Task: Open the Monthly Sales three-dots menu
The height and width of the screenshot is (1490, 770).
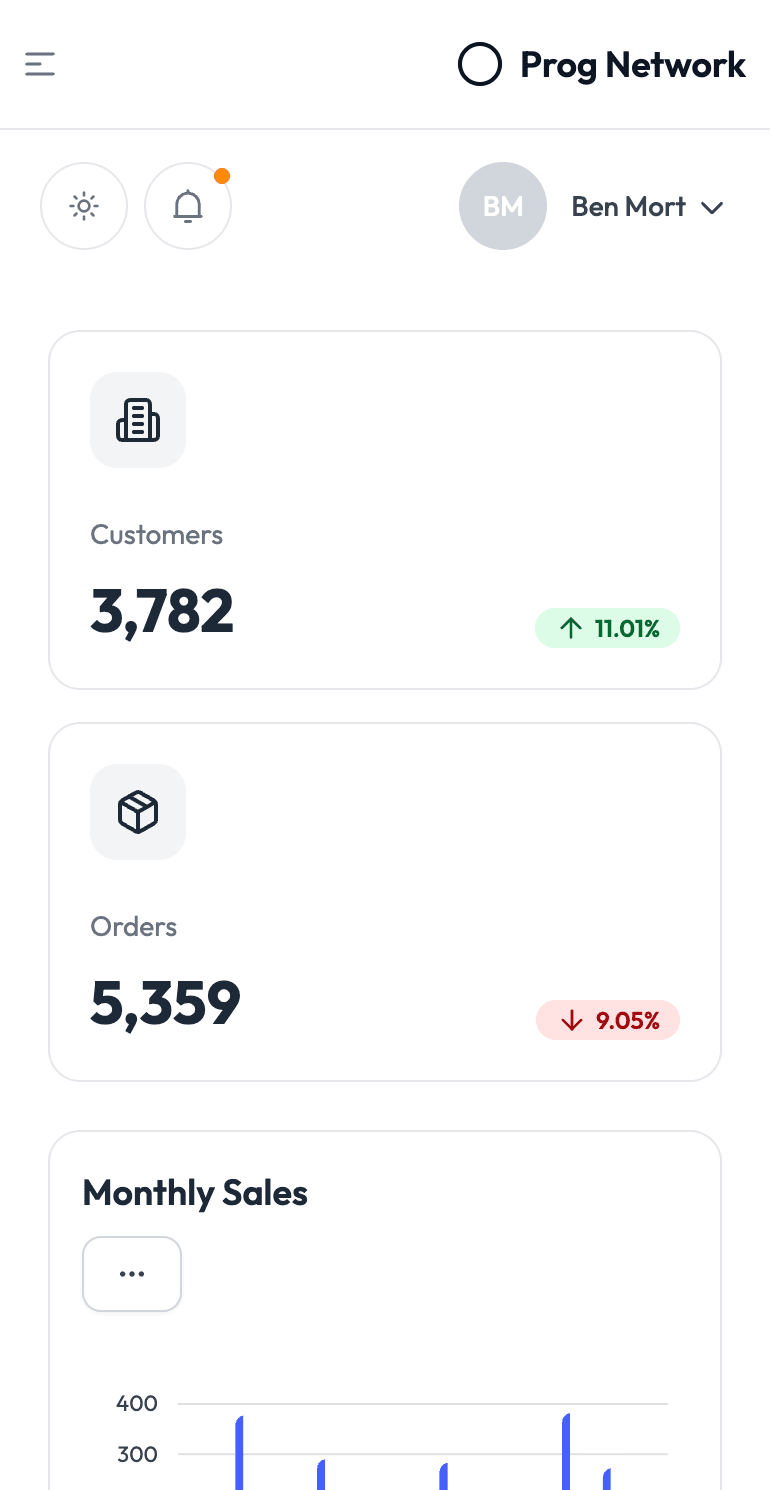Action: pos(132,1274)
